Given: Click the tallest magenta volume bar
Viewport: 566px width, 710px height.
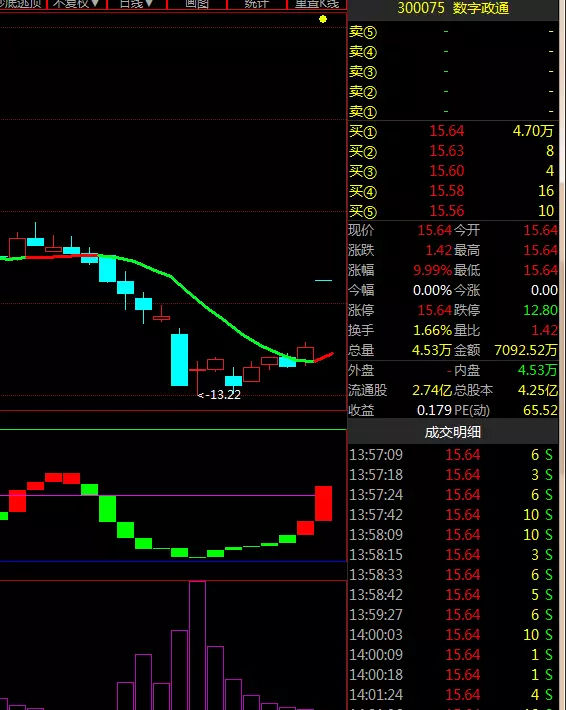Looking at the screenshot, I should point(197,645).
